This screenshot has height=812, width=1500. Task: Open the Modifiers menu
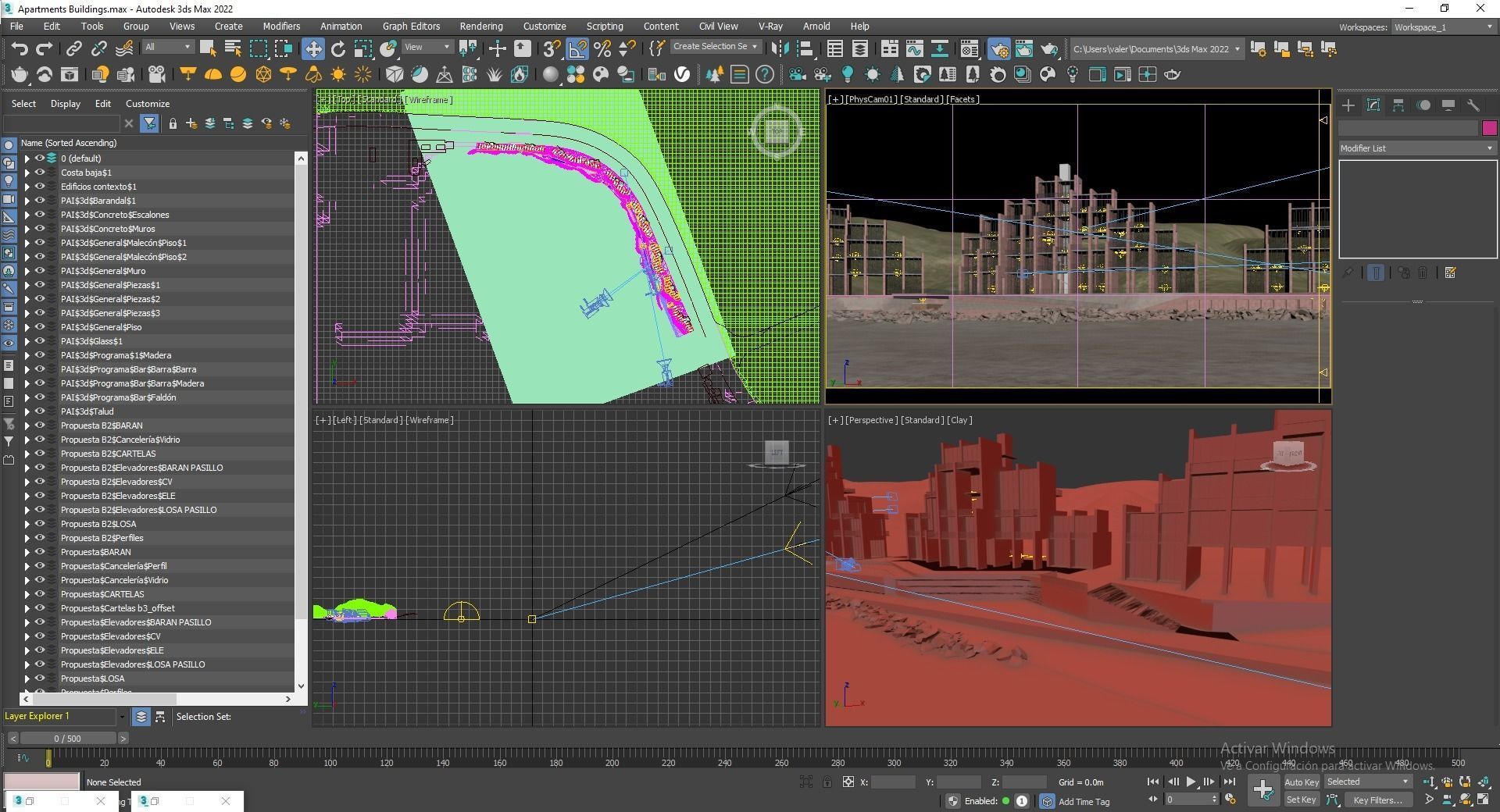[281, 27]
